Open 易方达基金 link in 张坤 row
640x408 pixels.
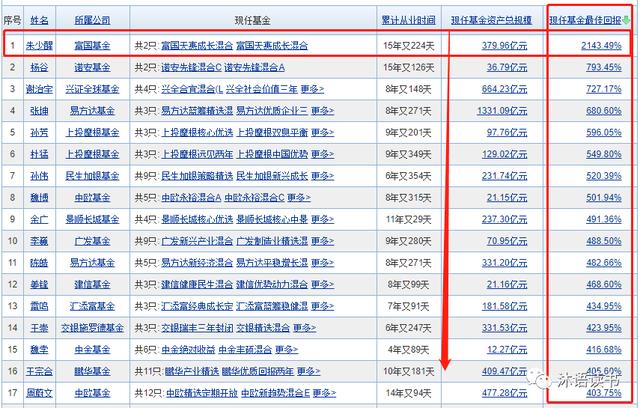[x=92, y=111]
